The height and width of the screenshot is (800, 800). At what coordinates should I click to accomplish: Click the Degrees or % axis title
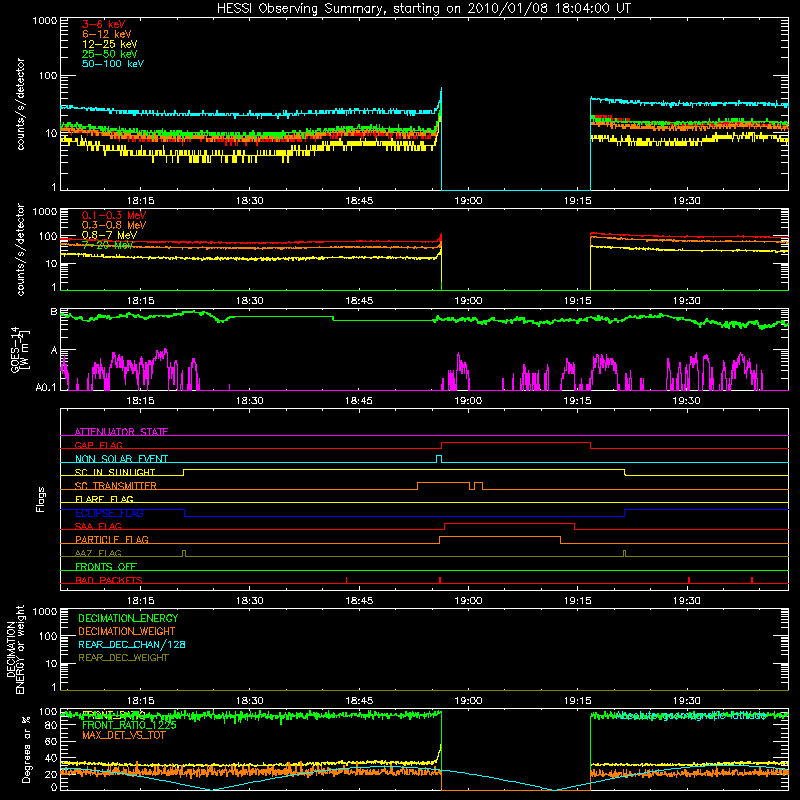coord(26,749)
